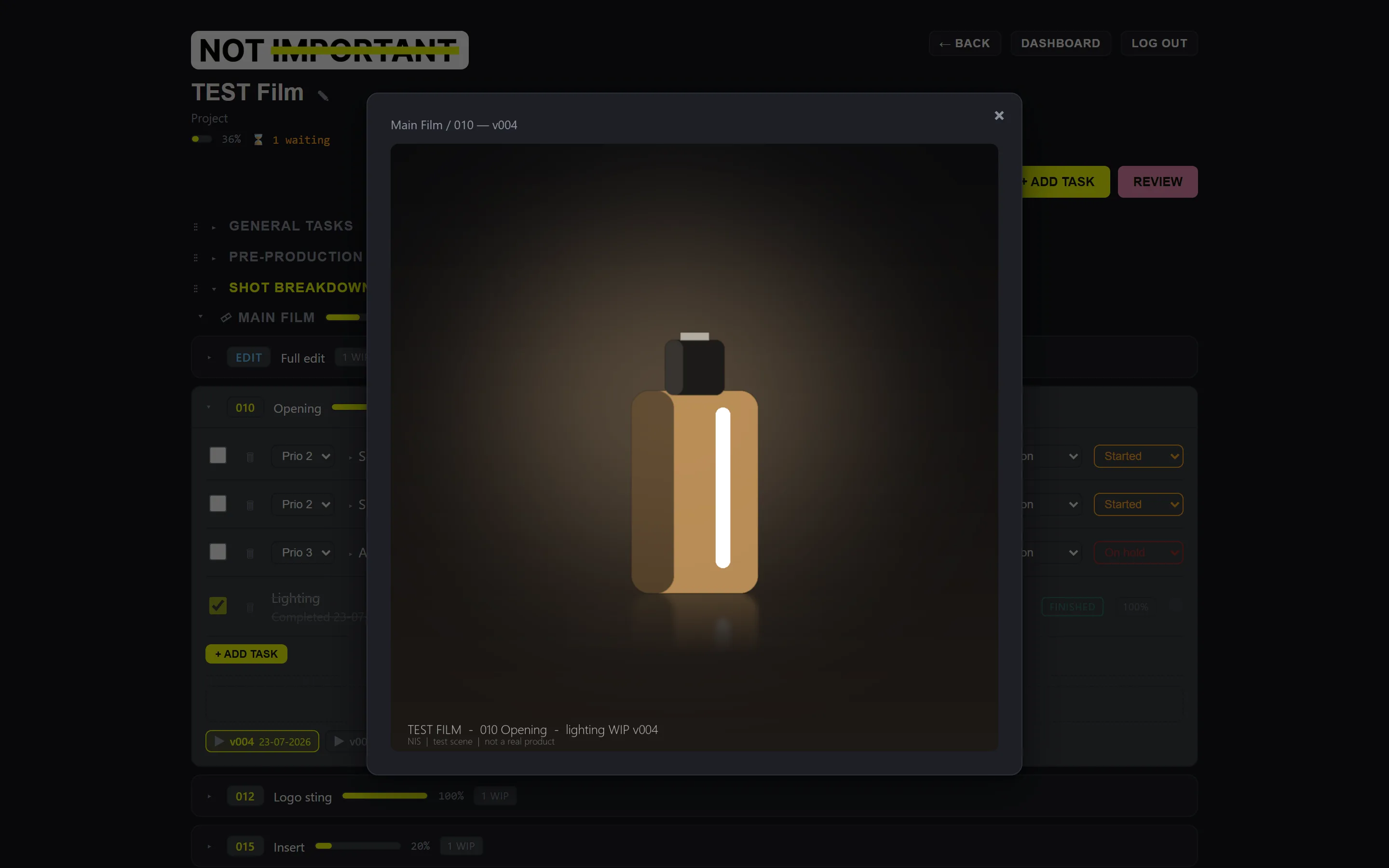The image size is (1389, 868).
Task: Click the 015 shot number tag
Action: click(x=245, y=846)
